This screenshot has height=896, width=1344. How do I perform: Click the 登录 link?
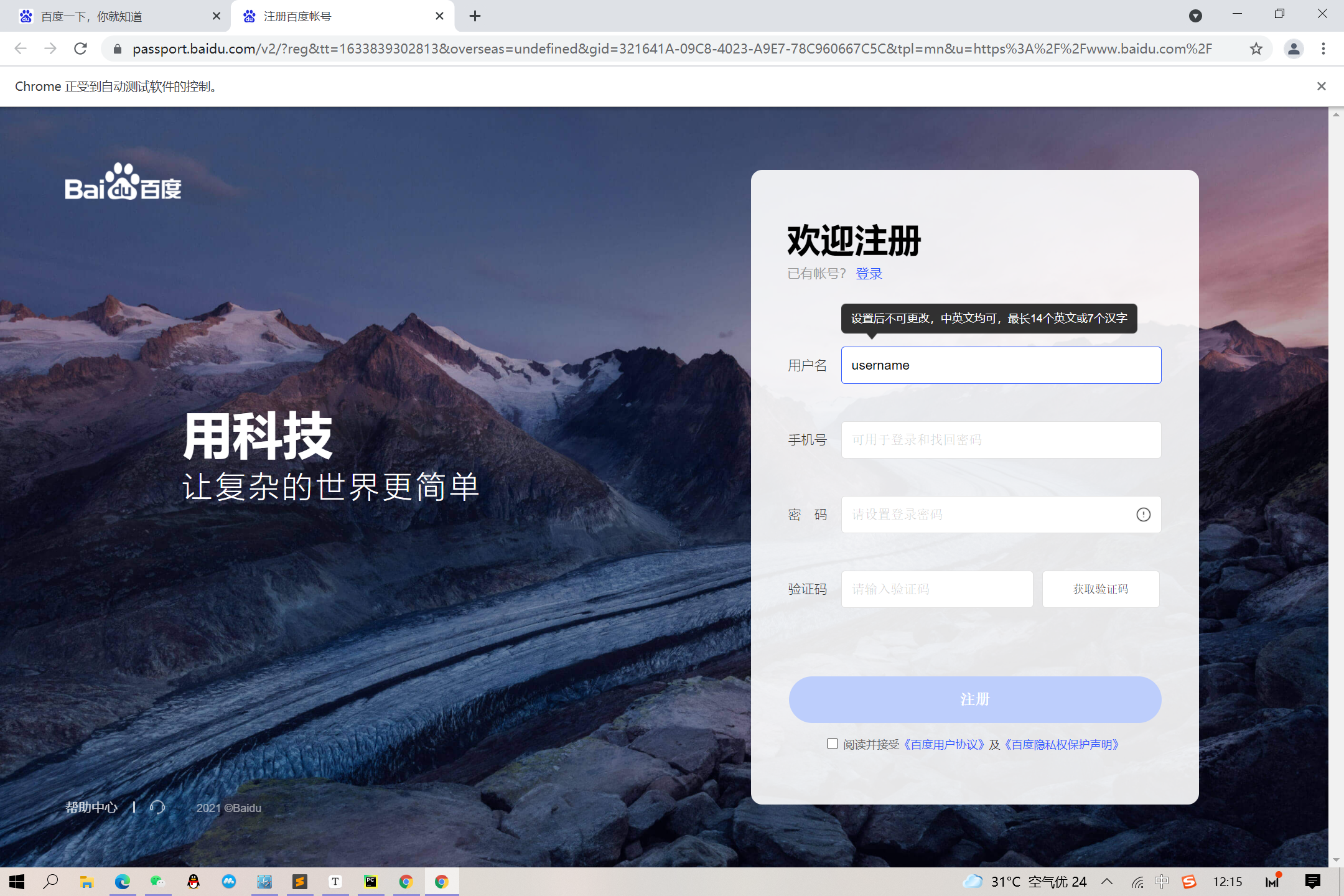point(869,274)
